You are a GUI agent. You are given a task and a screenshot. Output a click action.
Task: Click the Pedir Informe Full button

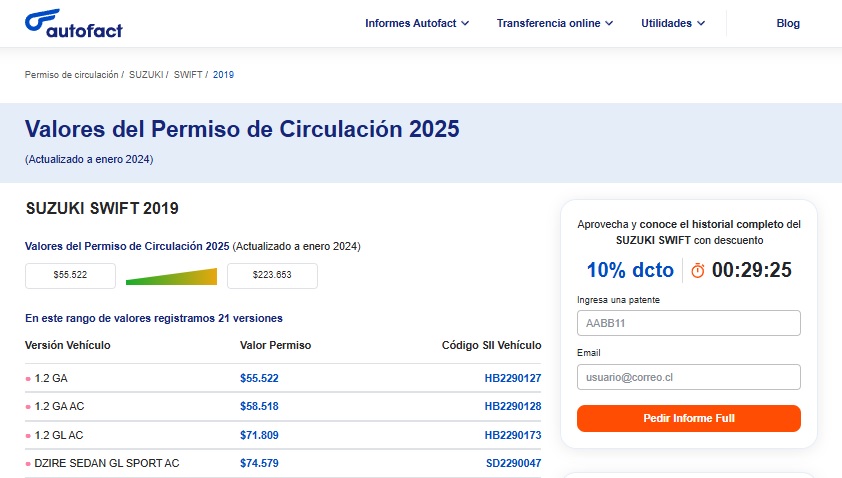click(x=689, y=418)
